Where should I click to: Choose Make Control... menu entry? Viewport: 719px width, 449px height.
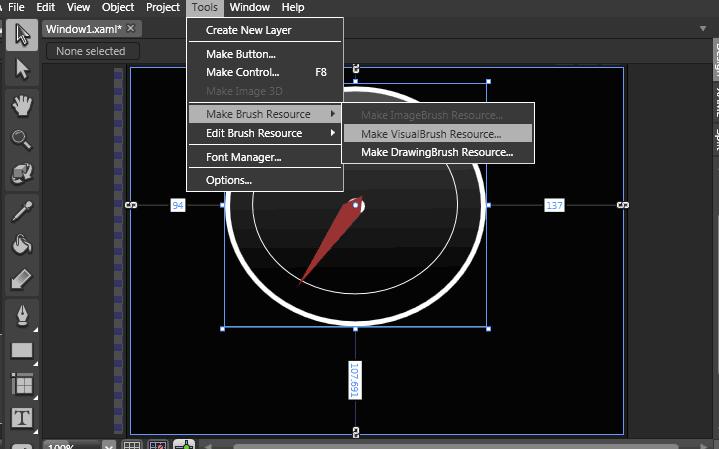tap(265, 72)
